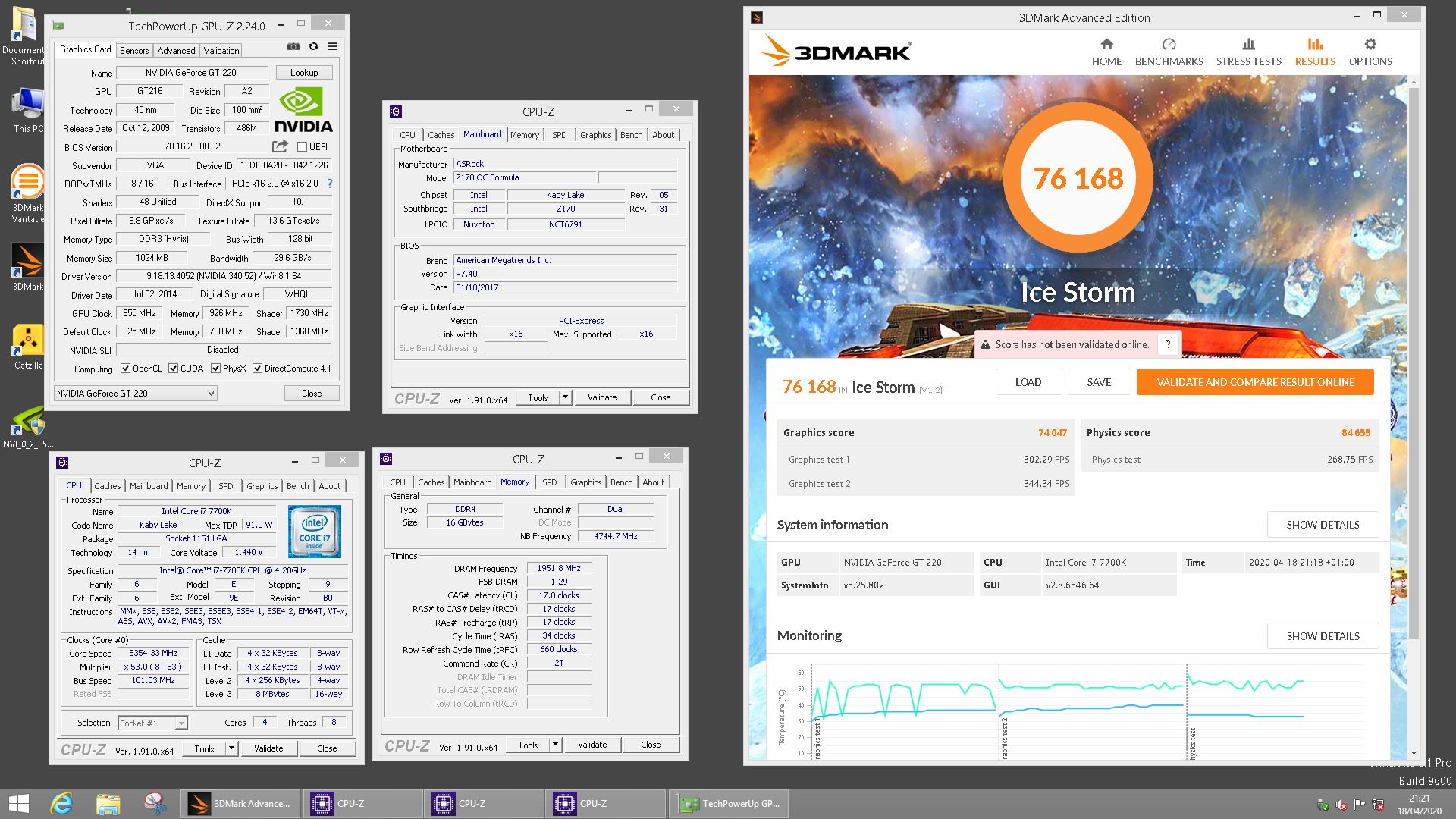Screen dimensions: 1456x819
Task: Click the 3DMark vertical scrollbar
Action: click(1414, 364)
